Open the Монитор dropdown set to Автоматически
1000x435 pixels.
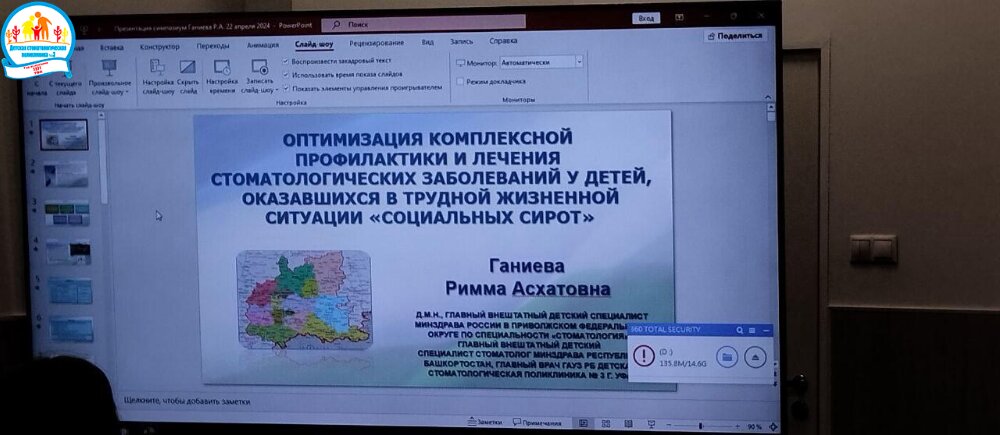(541, 63)
